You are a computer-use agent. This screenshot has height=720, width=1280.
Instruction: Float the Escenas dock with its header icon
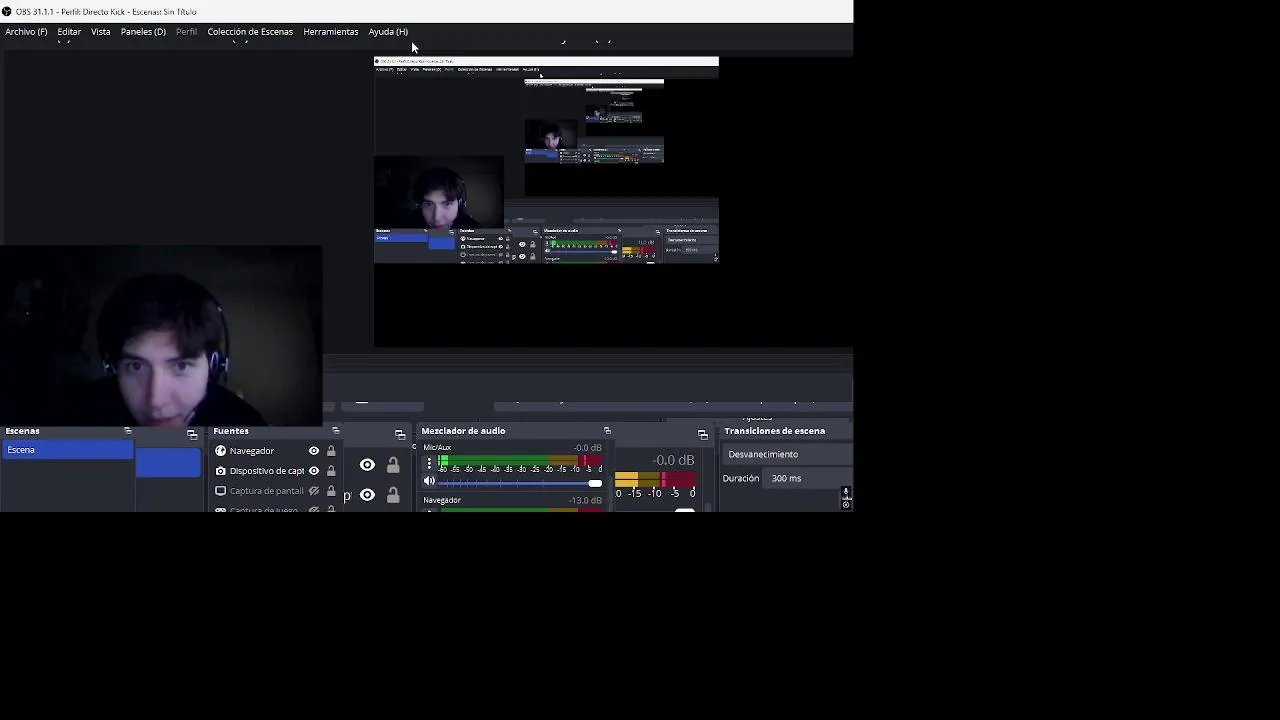click(128, 431)
